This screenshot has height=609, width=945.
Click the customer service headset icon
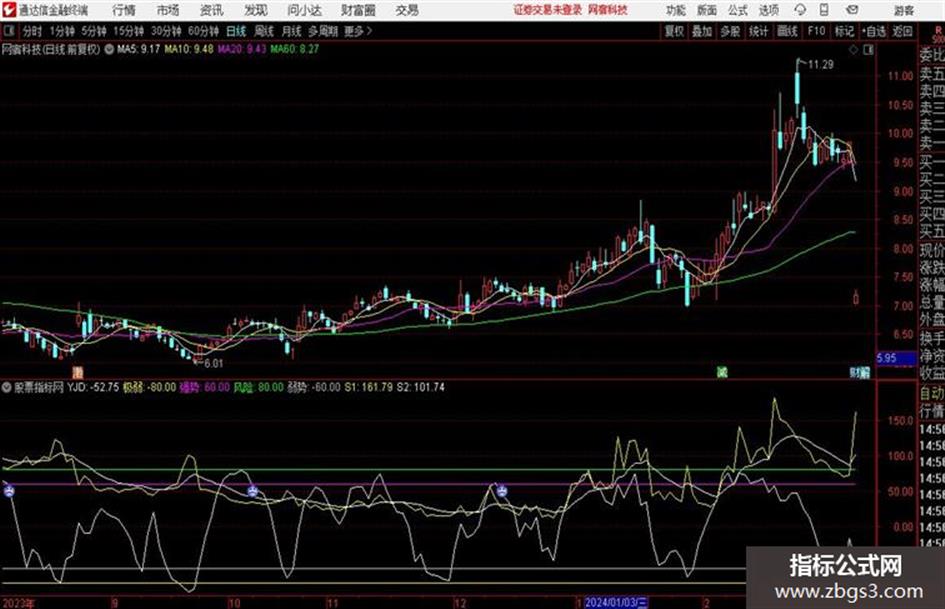(800, 10)
